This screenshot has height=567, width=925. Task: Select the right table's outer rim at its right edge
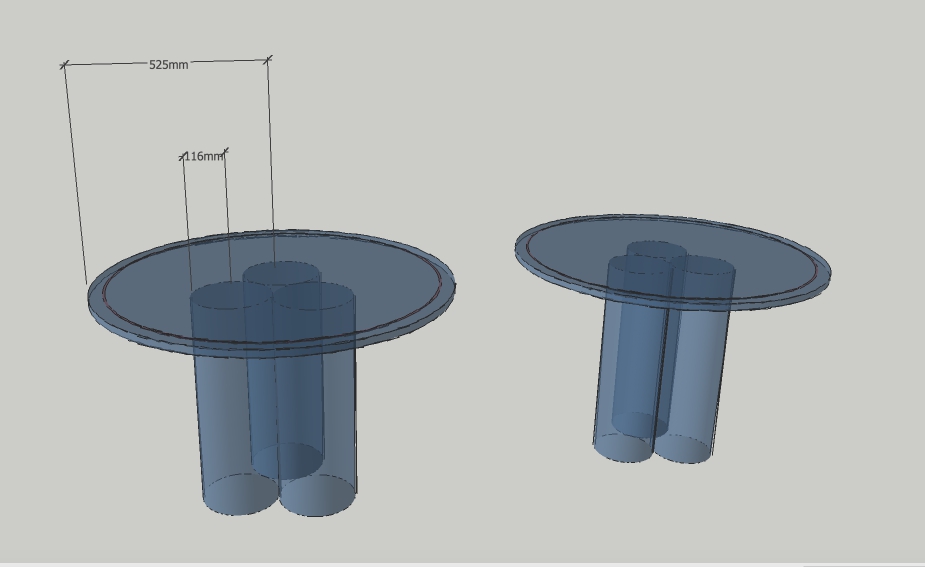coord(826,275)
